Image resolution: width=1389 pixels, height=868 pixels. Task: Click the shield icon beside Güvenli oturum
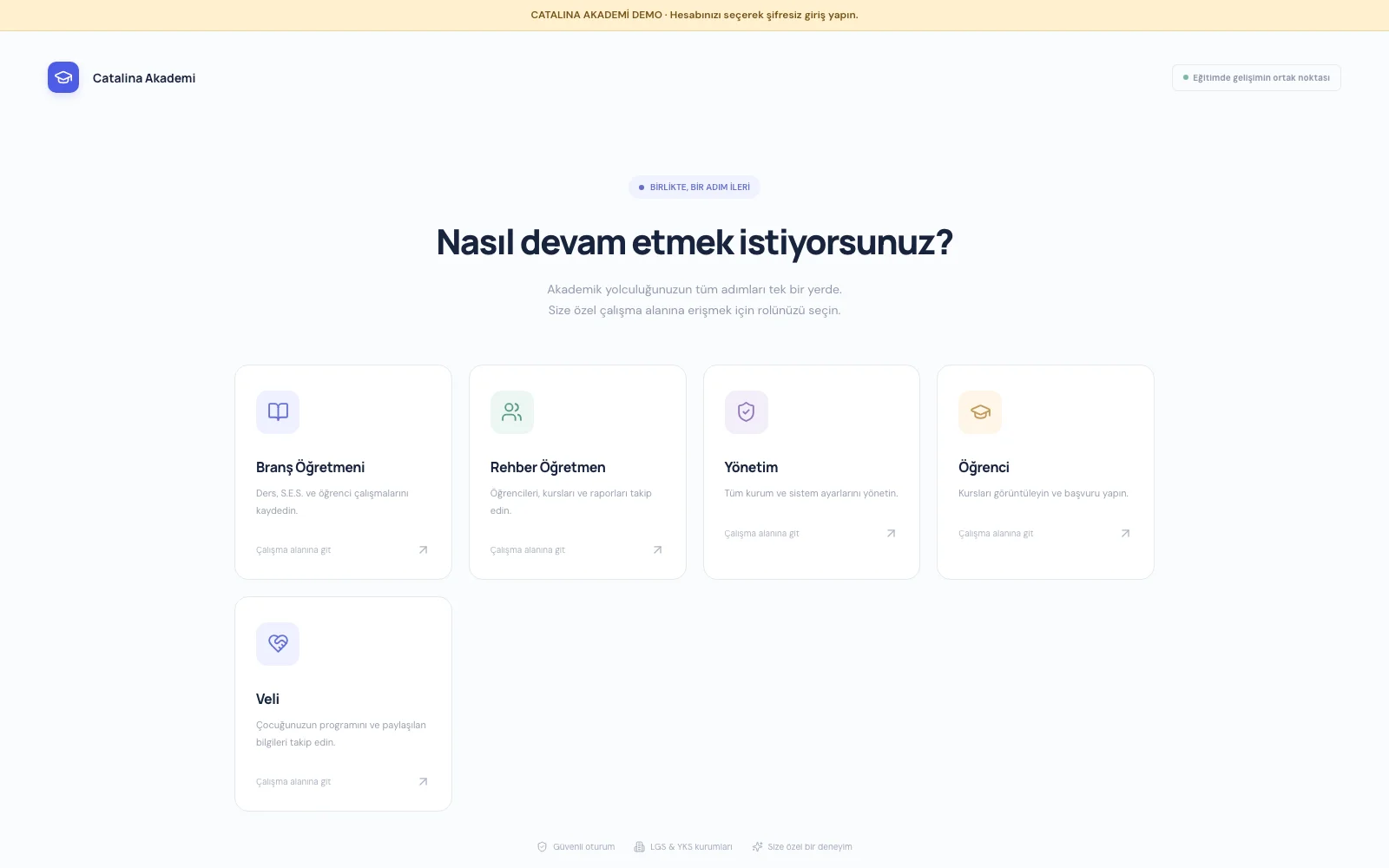tap(543, 846)
